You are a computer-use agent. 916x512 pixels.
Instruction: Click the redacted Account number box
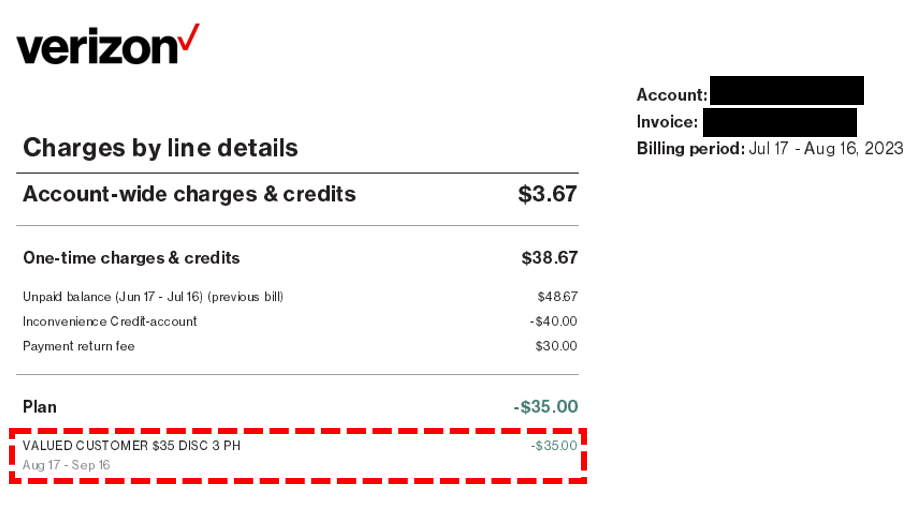pos(787,91)
